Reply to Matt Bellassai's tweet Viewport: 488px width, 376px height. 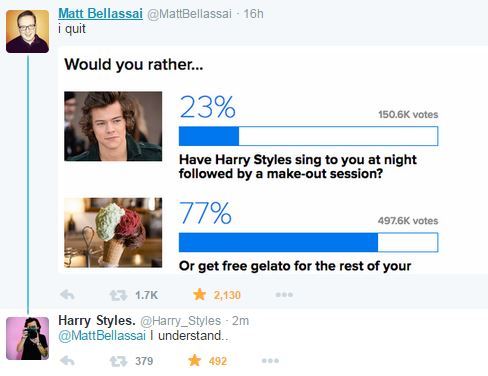pos(67,295)
